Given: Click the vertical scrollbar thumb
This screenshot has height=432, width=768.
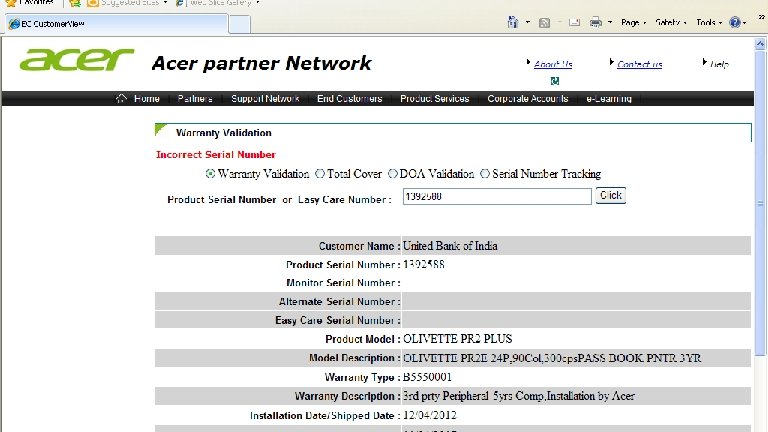Looking at the screenshot, I should point(760,203).
